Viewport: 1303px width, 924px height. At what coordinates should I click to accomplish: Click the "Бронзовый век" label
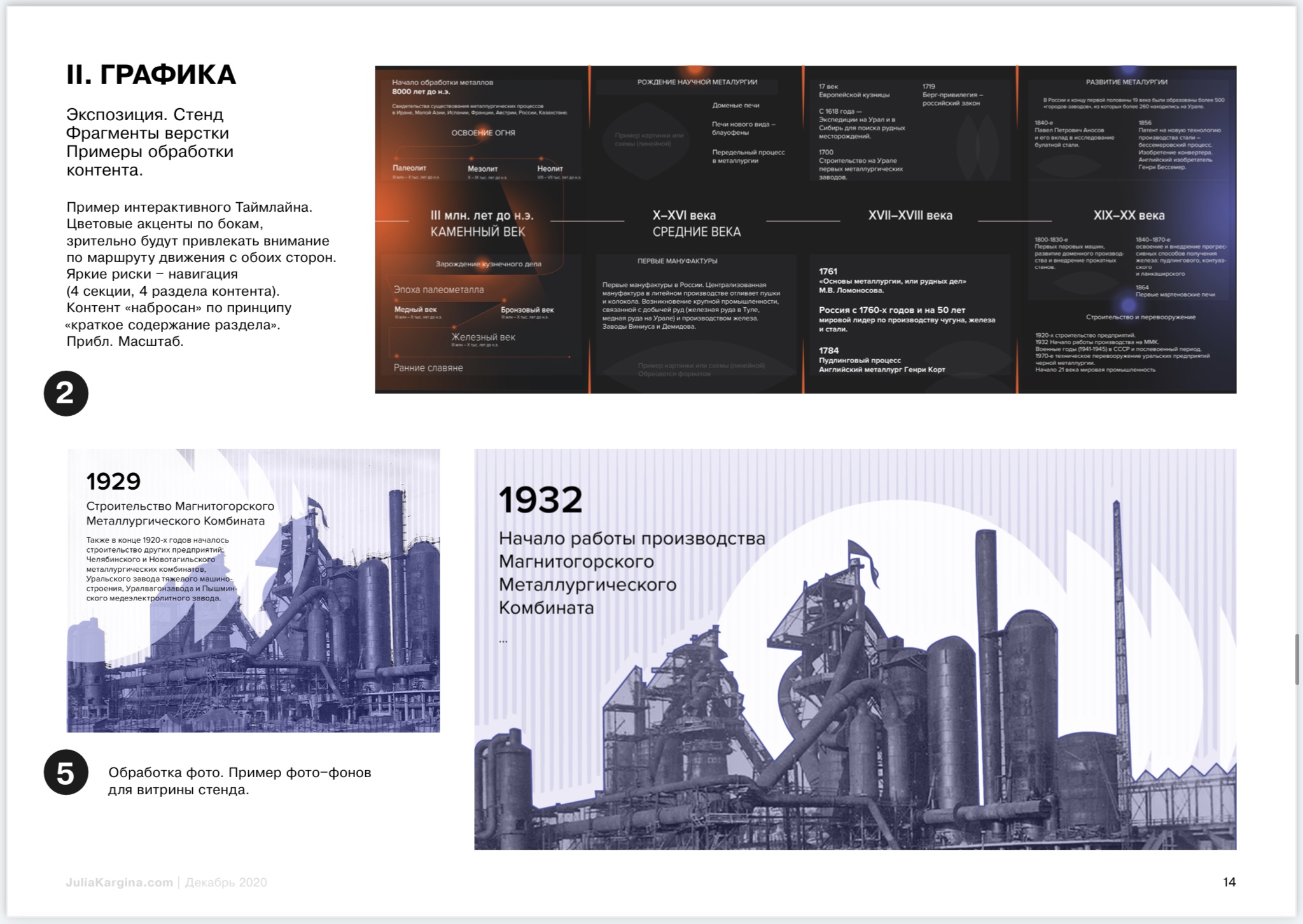[x=527, y=310]
